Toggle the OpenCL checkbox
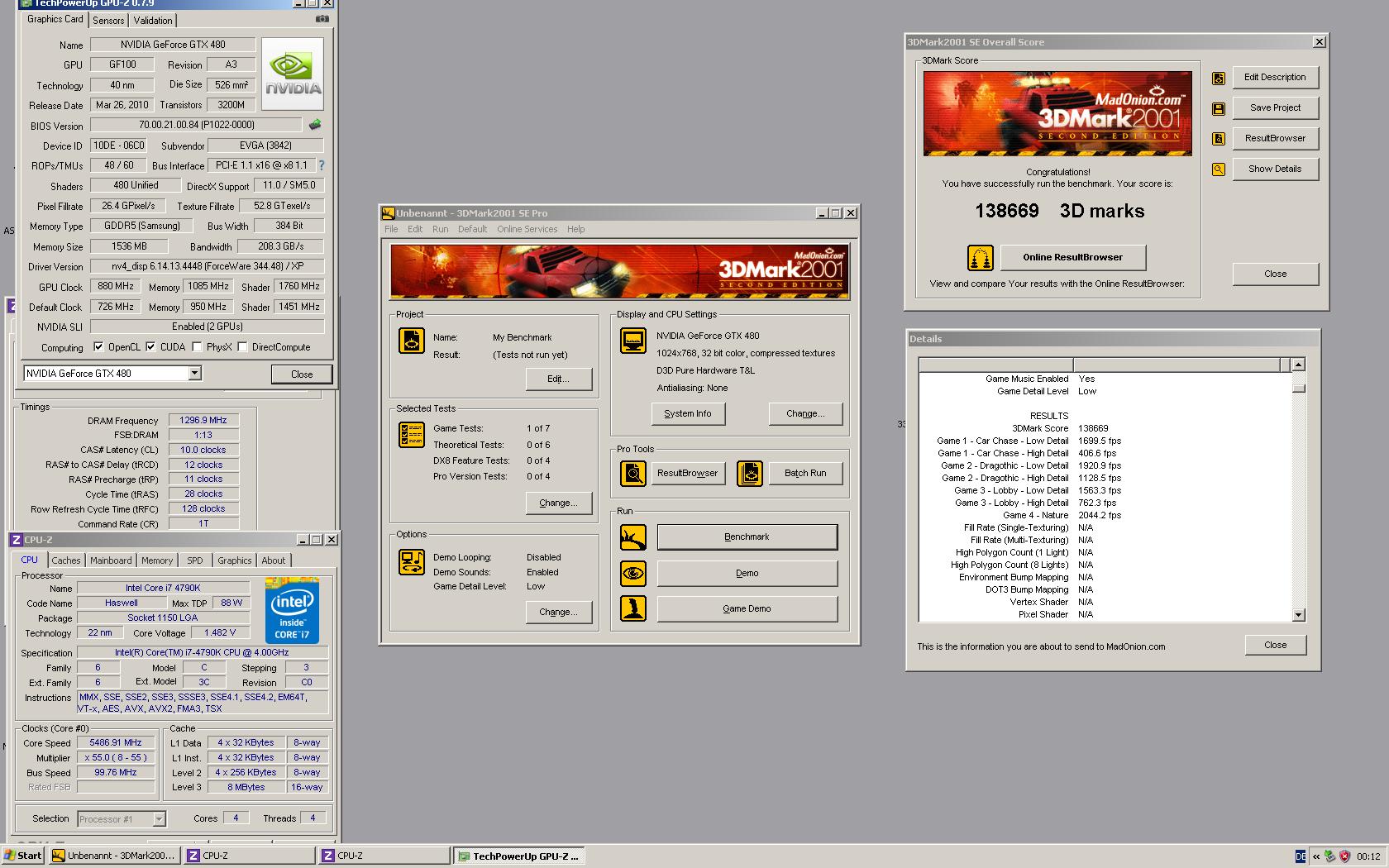Image resolution: width=1389 pixels, height=868 pixels. 98,347
